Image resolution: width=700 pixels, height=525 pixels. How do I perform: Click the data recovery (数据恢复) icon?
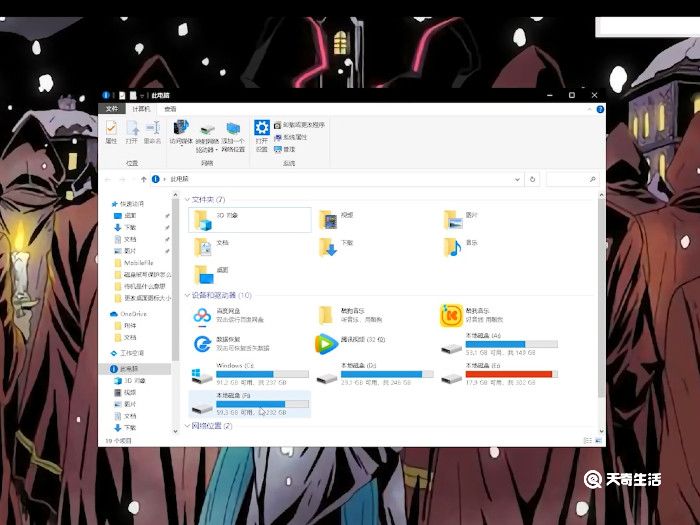tap(203, 345)
